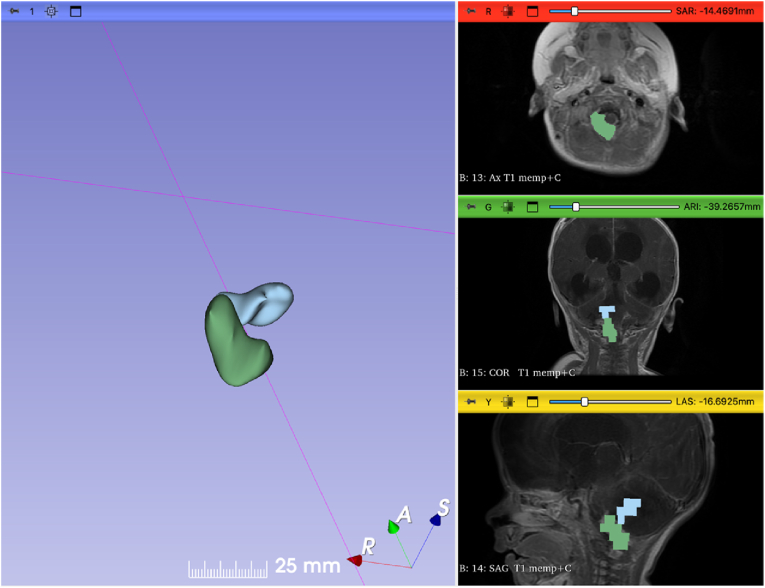The width and height of the screenshot is (765, 588).
Task: Click the Yellow slice 'Y' view label
Action: click(x=488, y=402)
